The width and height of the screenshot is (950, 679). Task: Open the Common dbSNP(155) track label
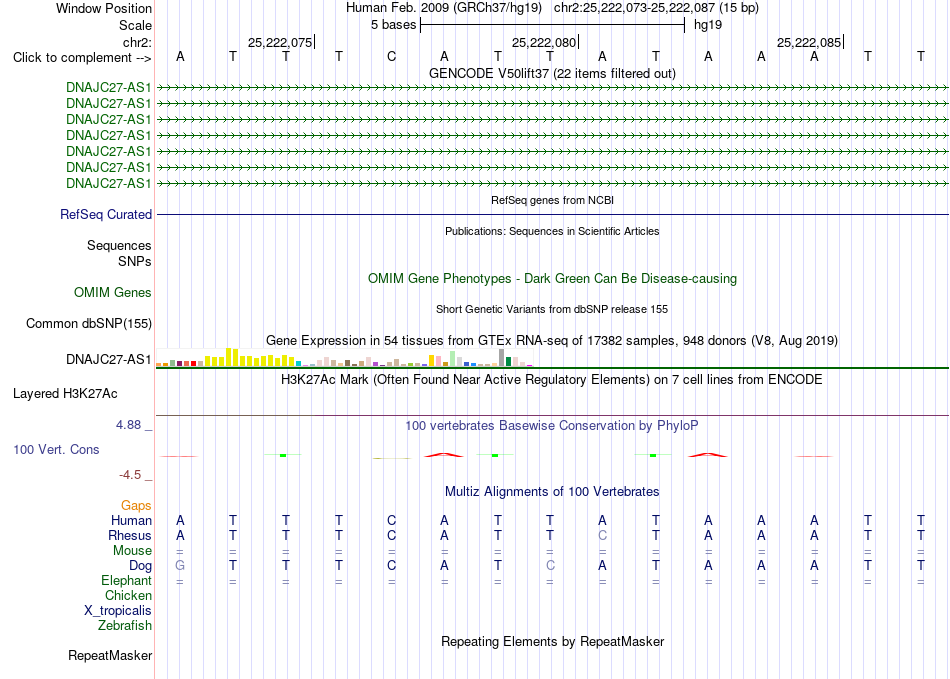(89, 323)
